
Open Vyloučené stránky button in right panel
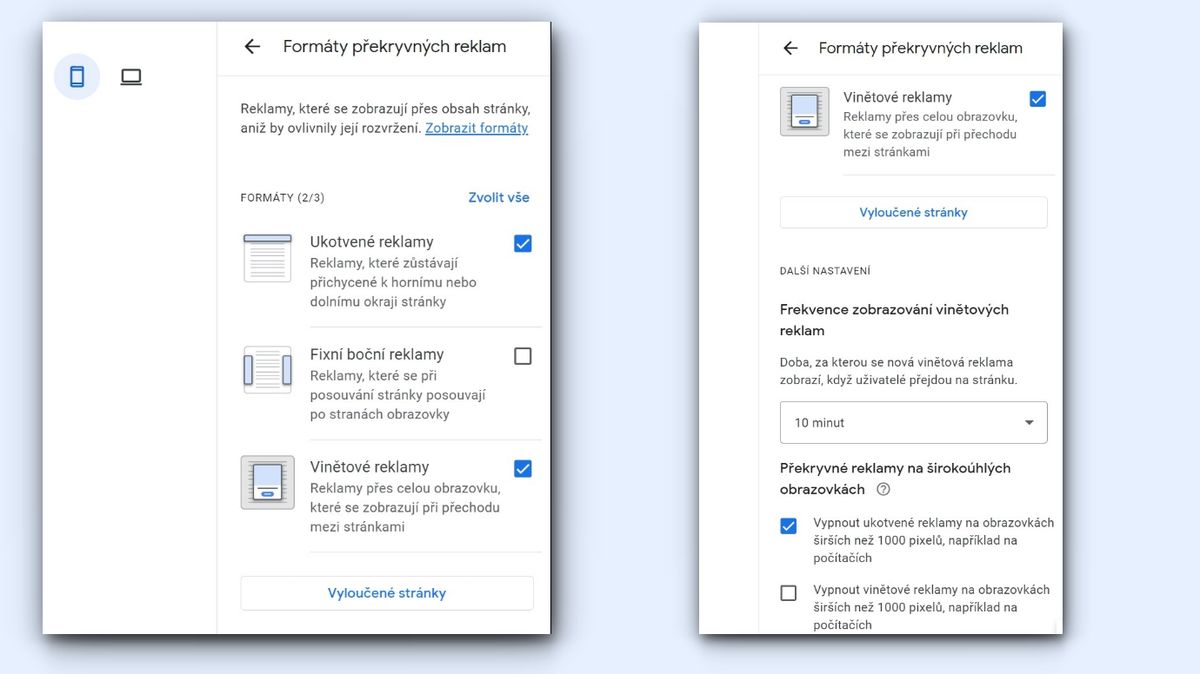click(x=913, y=212)
